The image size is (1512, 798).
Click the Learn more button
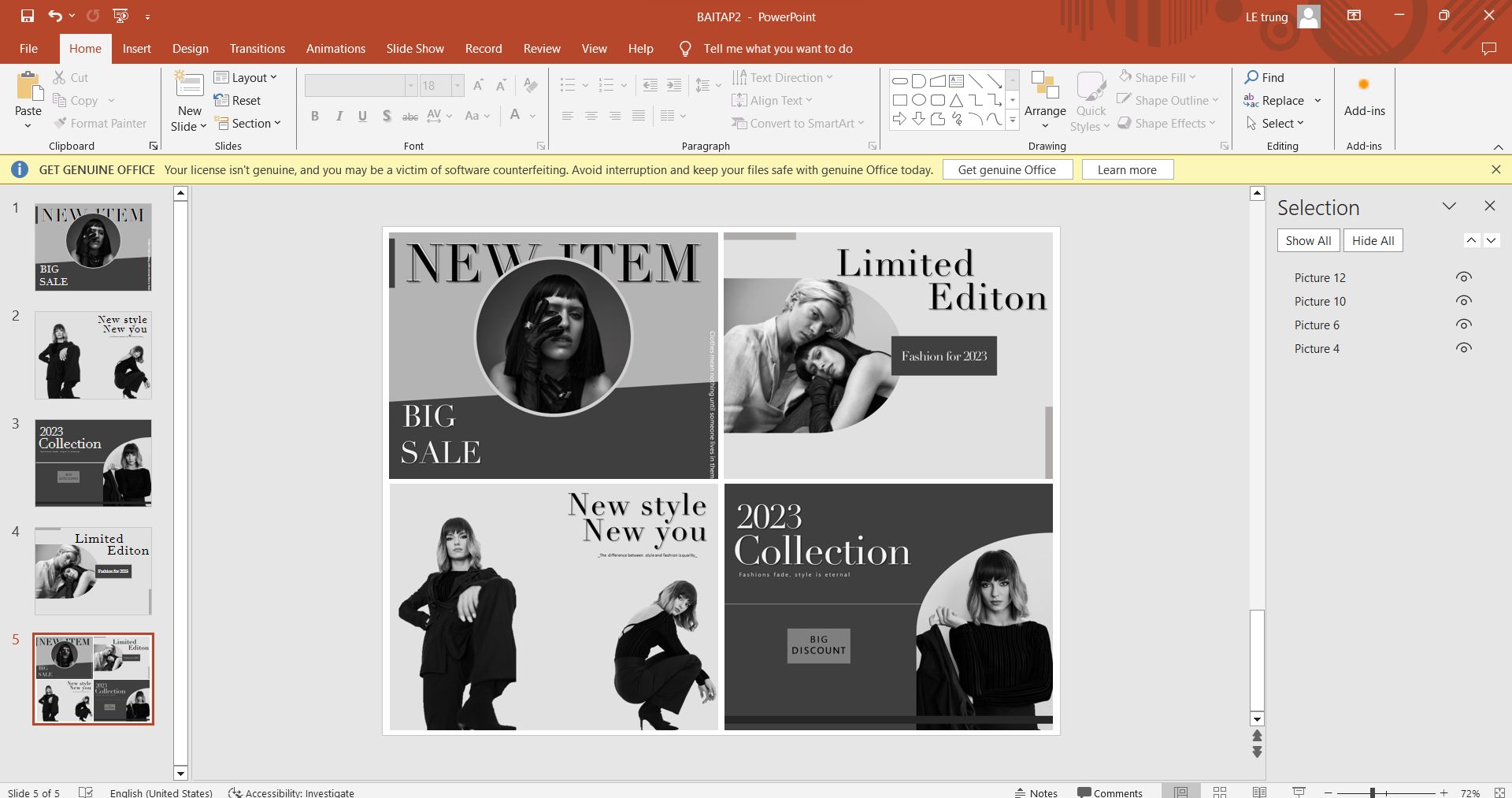coord(1127,169)
